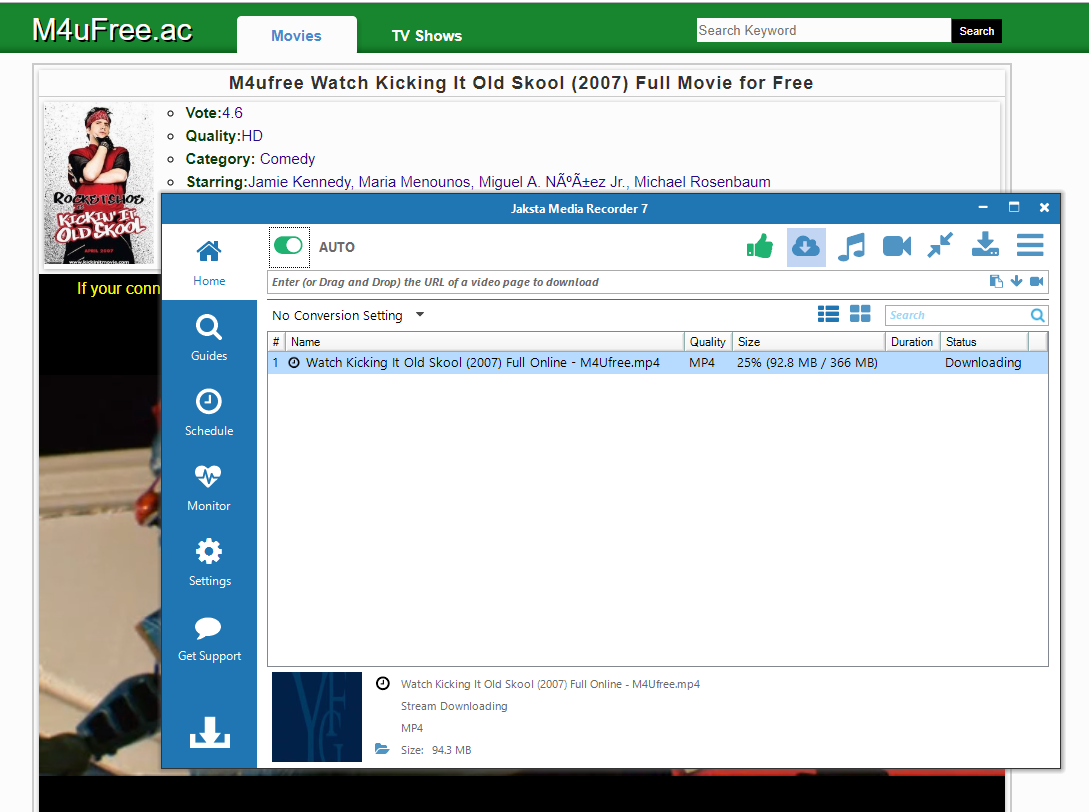Open the hamburger menu in Jaksta
1089x812 pixels.
pos(1030,245)
